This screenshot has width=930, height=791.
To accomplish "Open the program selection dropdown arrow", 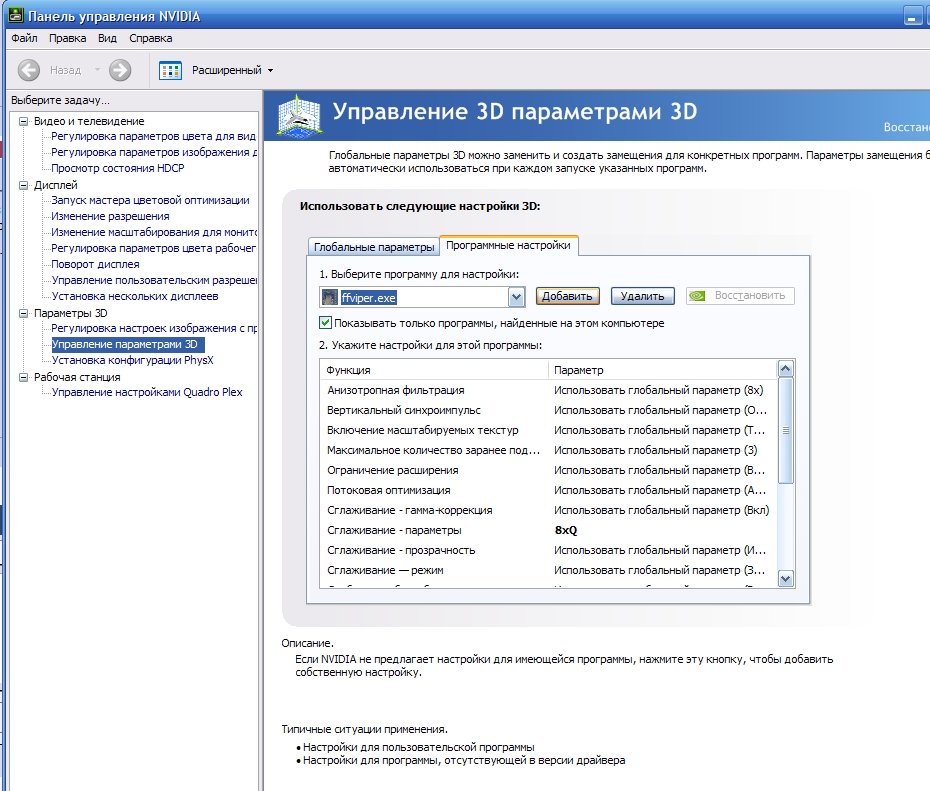I will pos(516,297).
